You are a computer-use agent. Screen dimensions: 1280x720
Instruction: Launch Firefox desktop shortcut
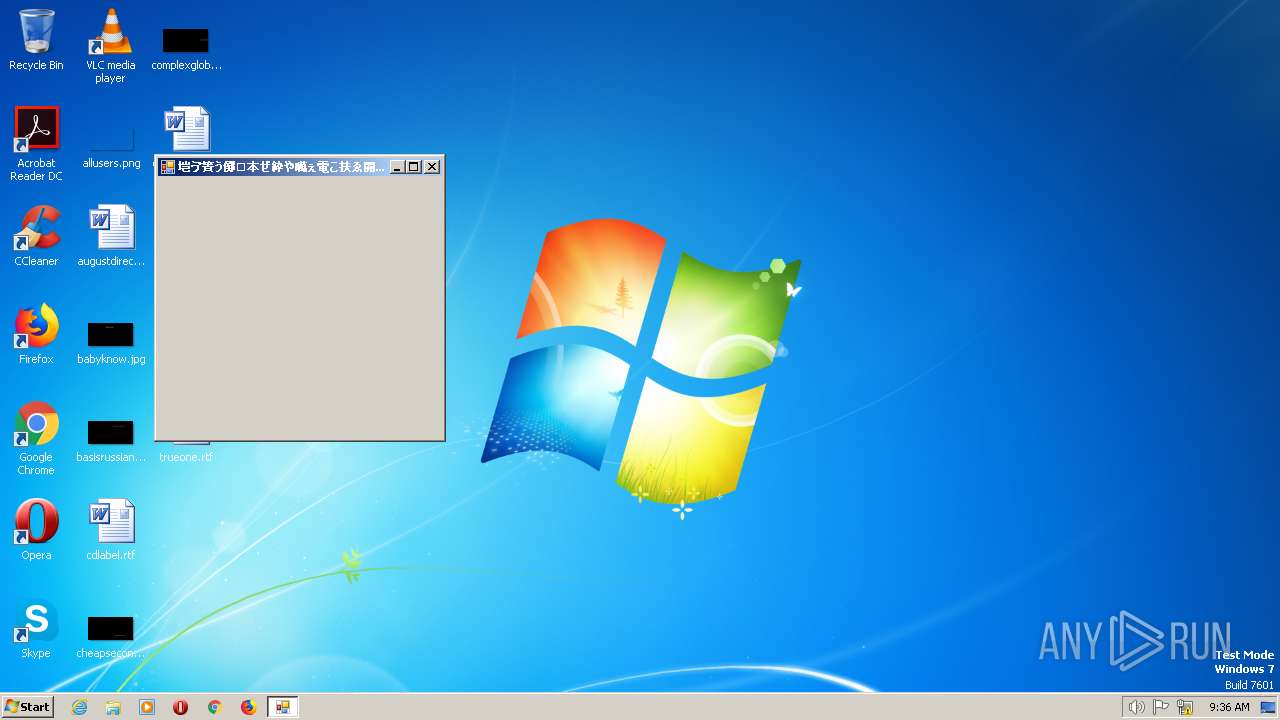click(36, 334)
